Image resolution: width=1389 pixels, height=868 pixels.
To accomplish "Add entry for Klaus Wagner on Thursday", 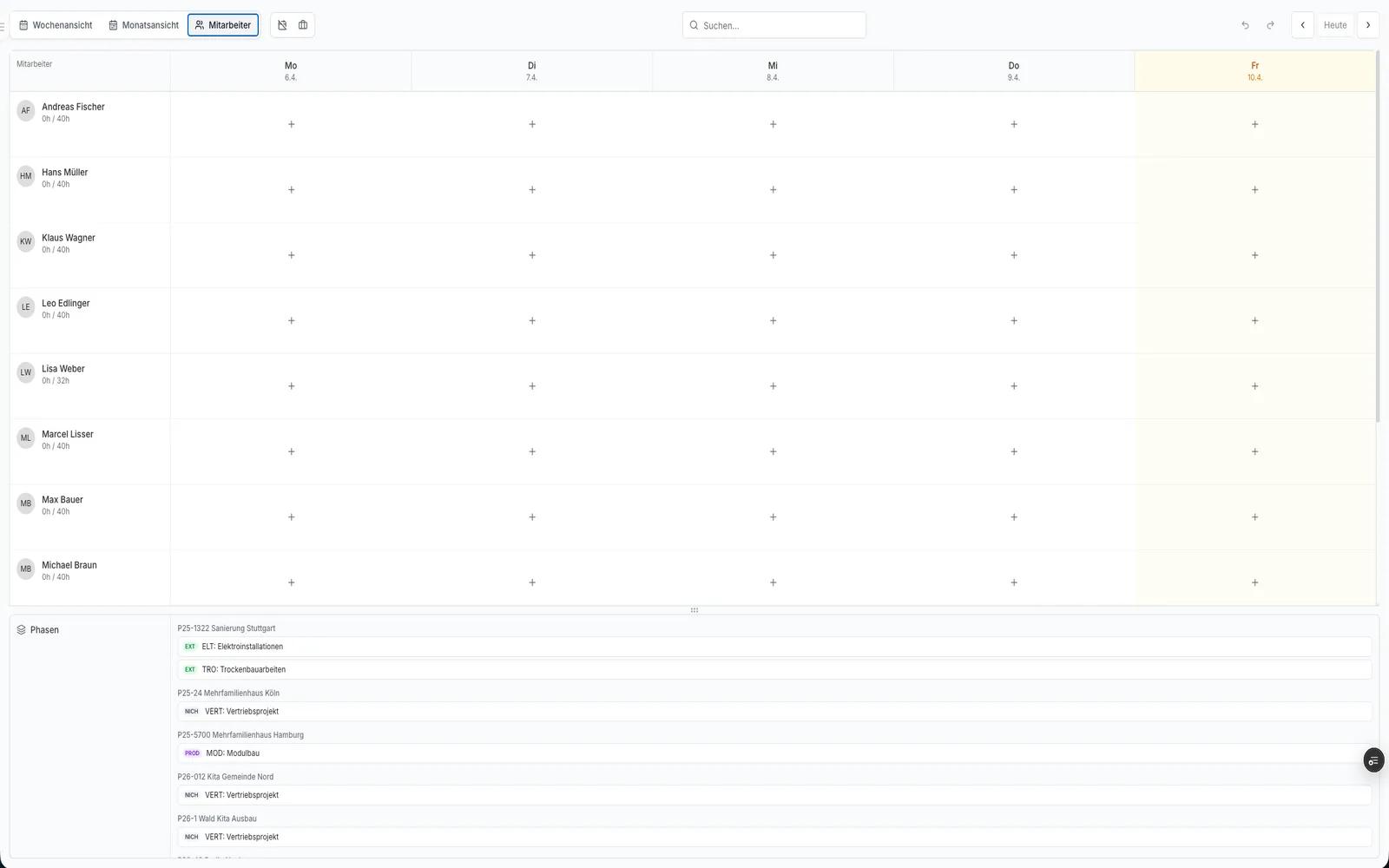I will click(1013, 255).
